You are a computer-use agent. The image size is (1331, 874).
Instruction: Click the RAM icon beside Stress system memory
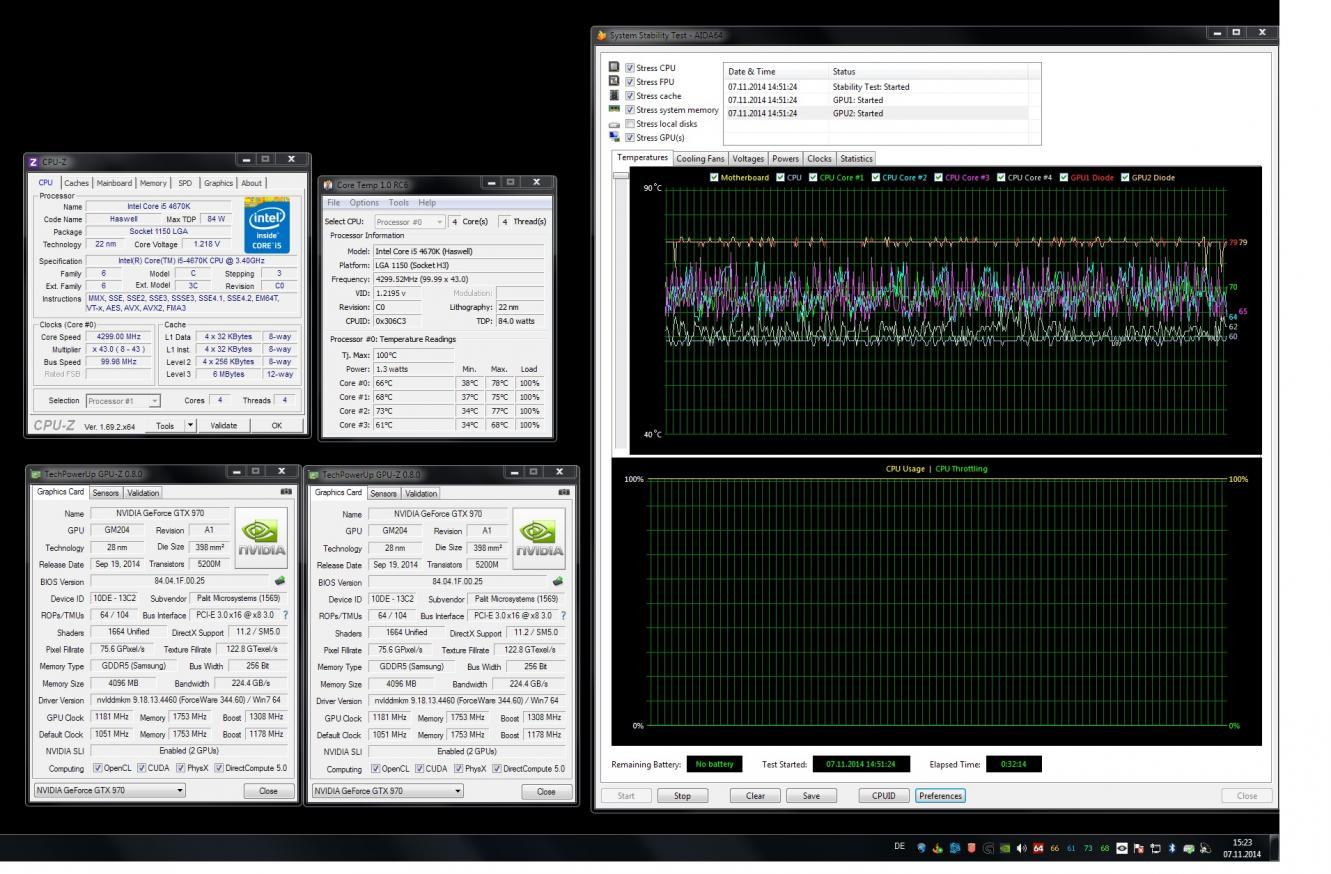pyautogui.click(x=615, y=109)
